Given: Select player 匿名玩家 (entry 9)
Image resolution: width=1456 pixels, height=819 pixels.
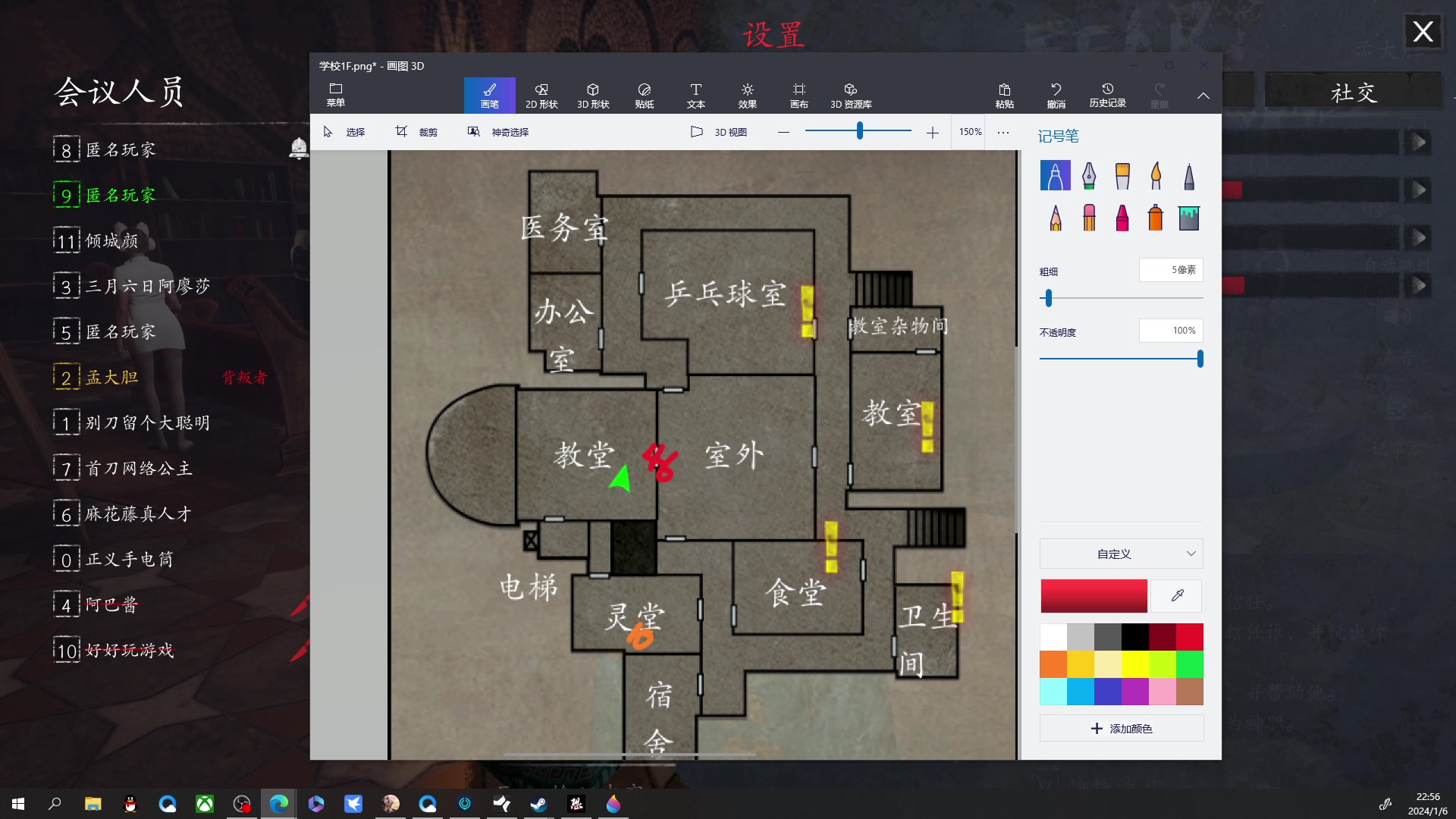Looking at the screenshot, I should pos(121,195).
